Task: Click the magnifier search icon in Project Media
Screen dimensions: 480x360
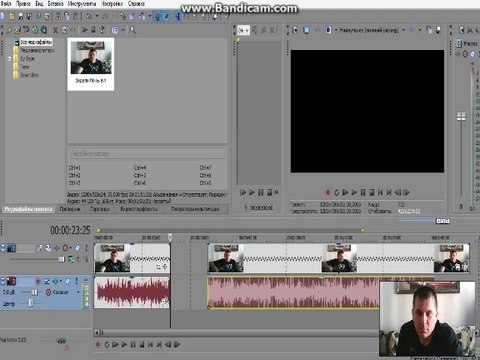Action: pyautogui.click(x=133, y=30)
